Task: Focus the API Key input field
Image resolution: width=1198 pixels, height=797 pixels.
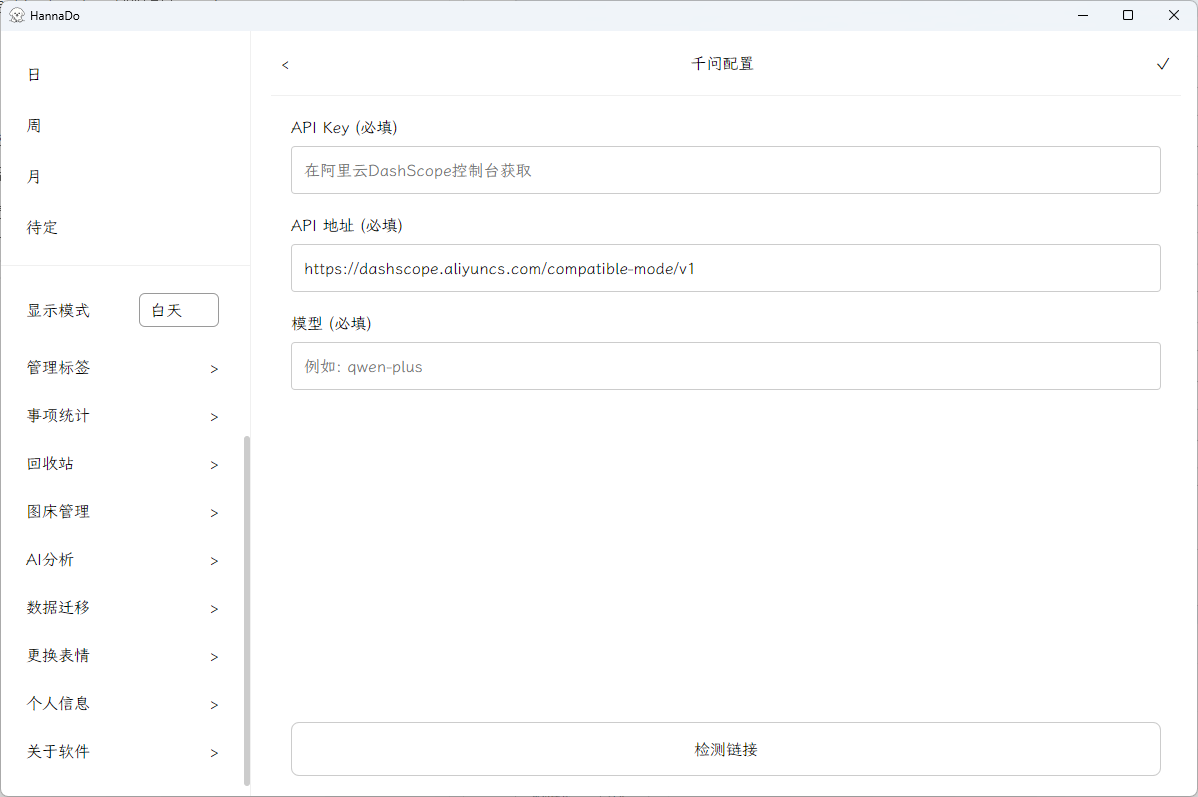Action: tap(725, 170)
